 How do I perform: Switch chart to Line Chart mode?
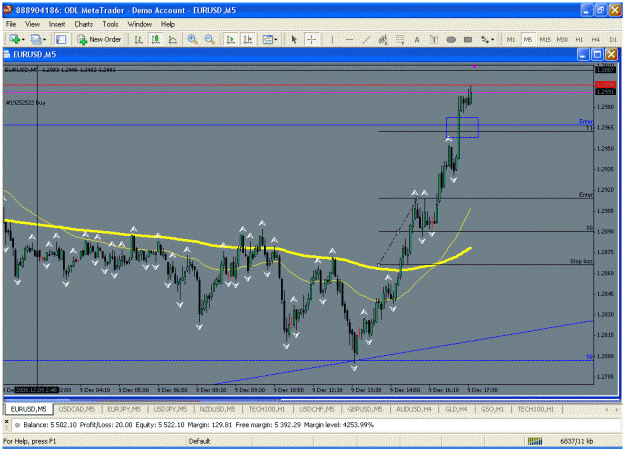[172, 39]
